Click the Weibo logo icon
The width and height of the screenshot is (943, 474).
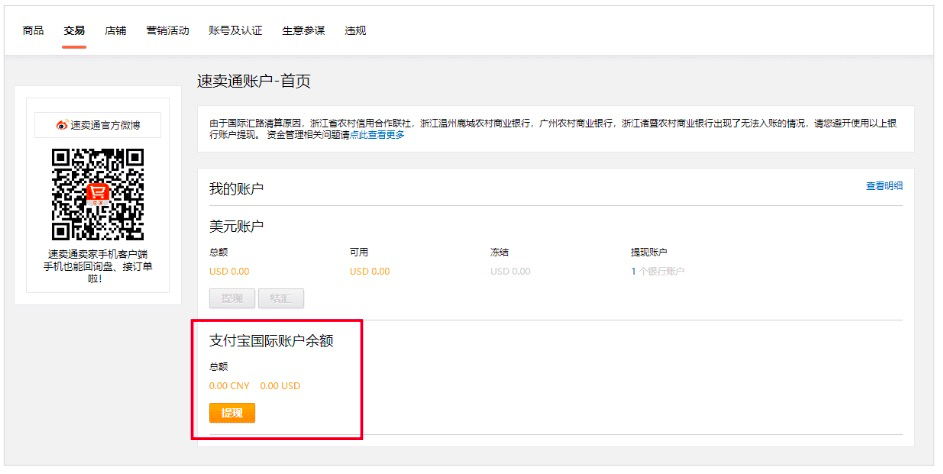pos(62,125)
